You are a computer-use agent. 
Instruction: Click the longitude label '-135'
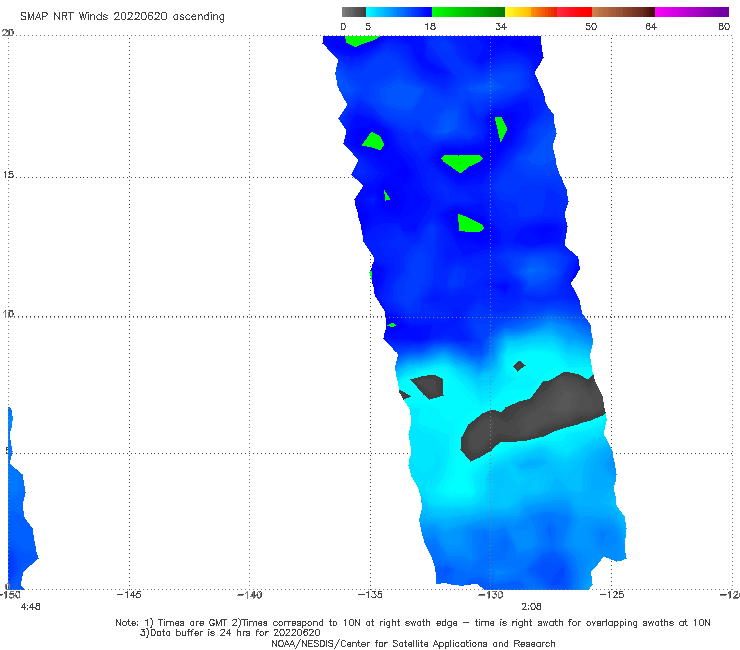click(x=370, y=595)
